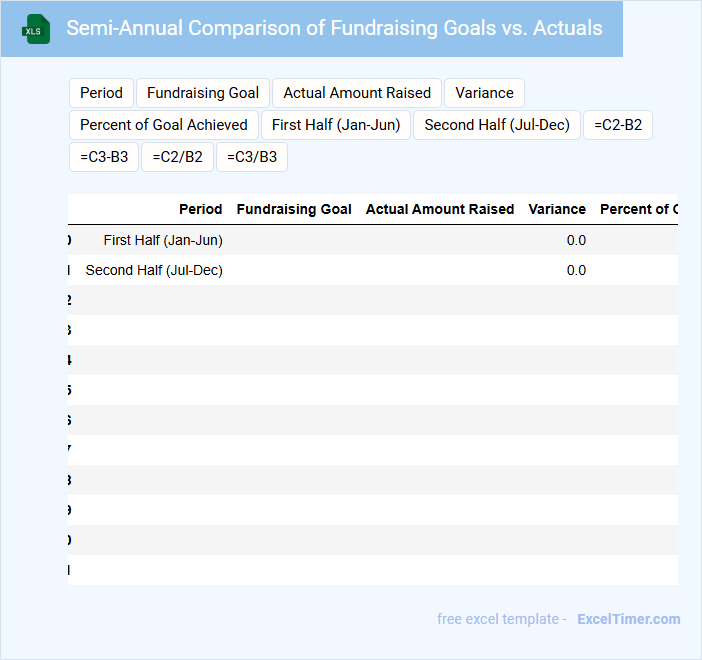Click the Actual Amount Raised tag
The image size is (702, 660).
357,93
